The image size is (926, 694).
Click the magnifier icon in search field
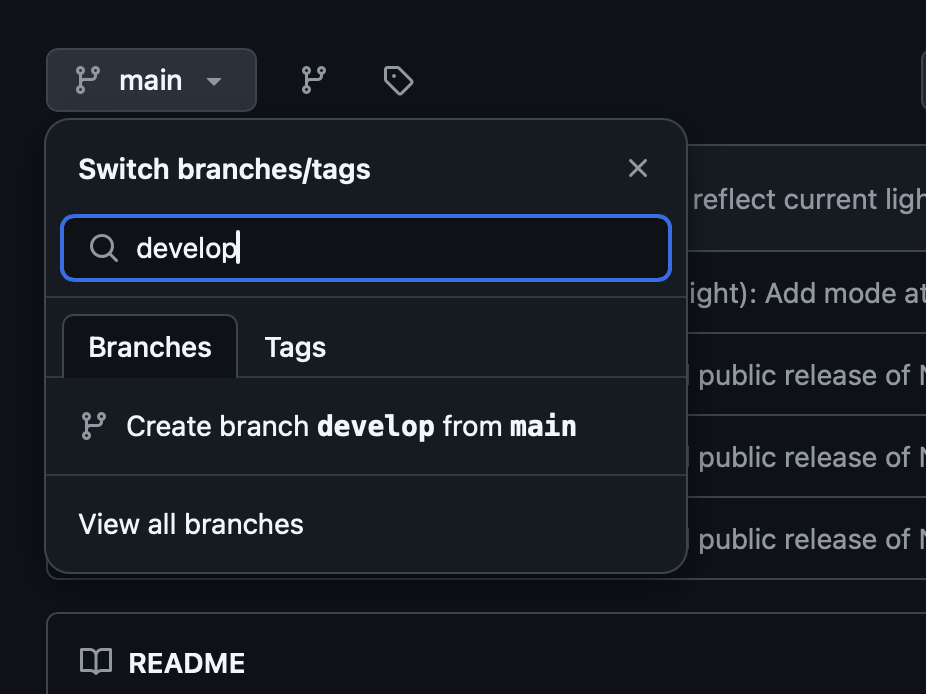tap(104, 248)
